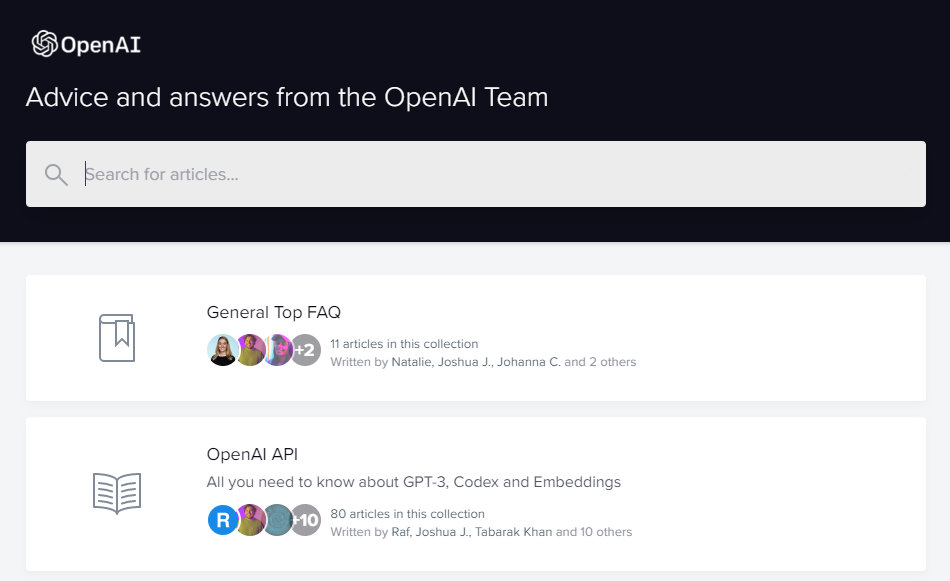Click Johanna C.'s avatar in General Top FAQ
The image size is (950, 581).
[x=278, y=350]
